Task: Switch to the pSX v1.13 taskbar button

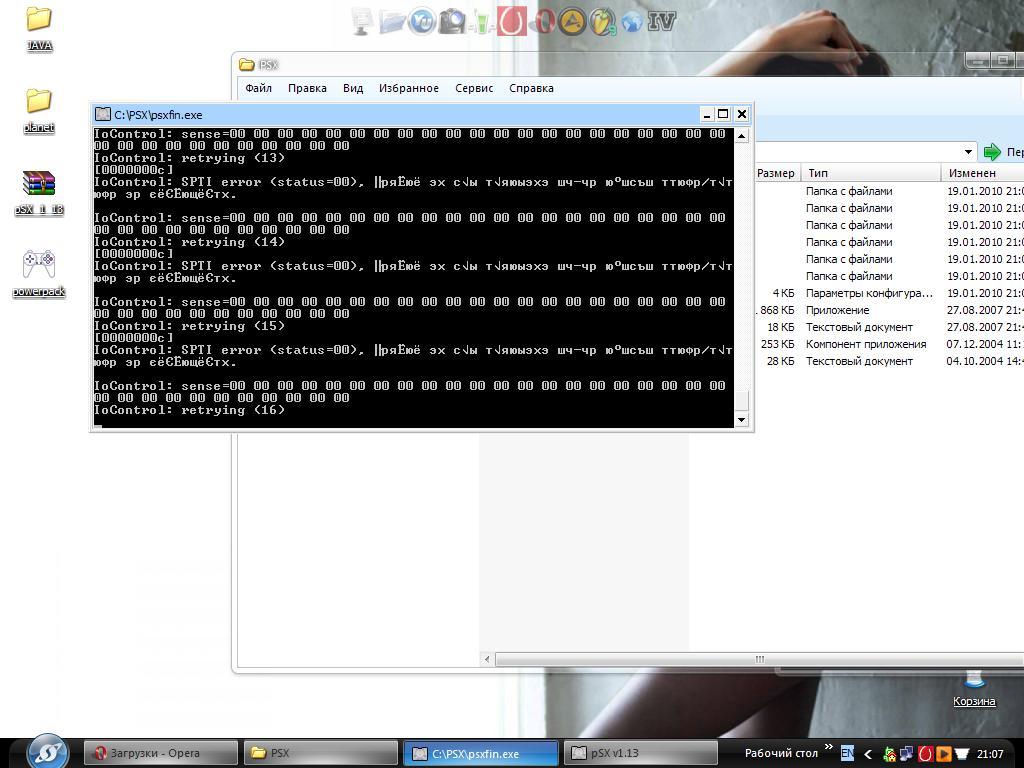Action: (x=640, y=753)
